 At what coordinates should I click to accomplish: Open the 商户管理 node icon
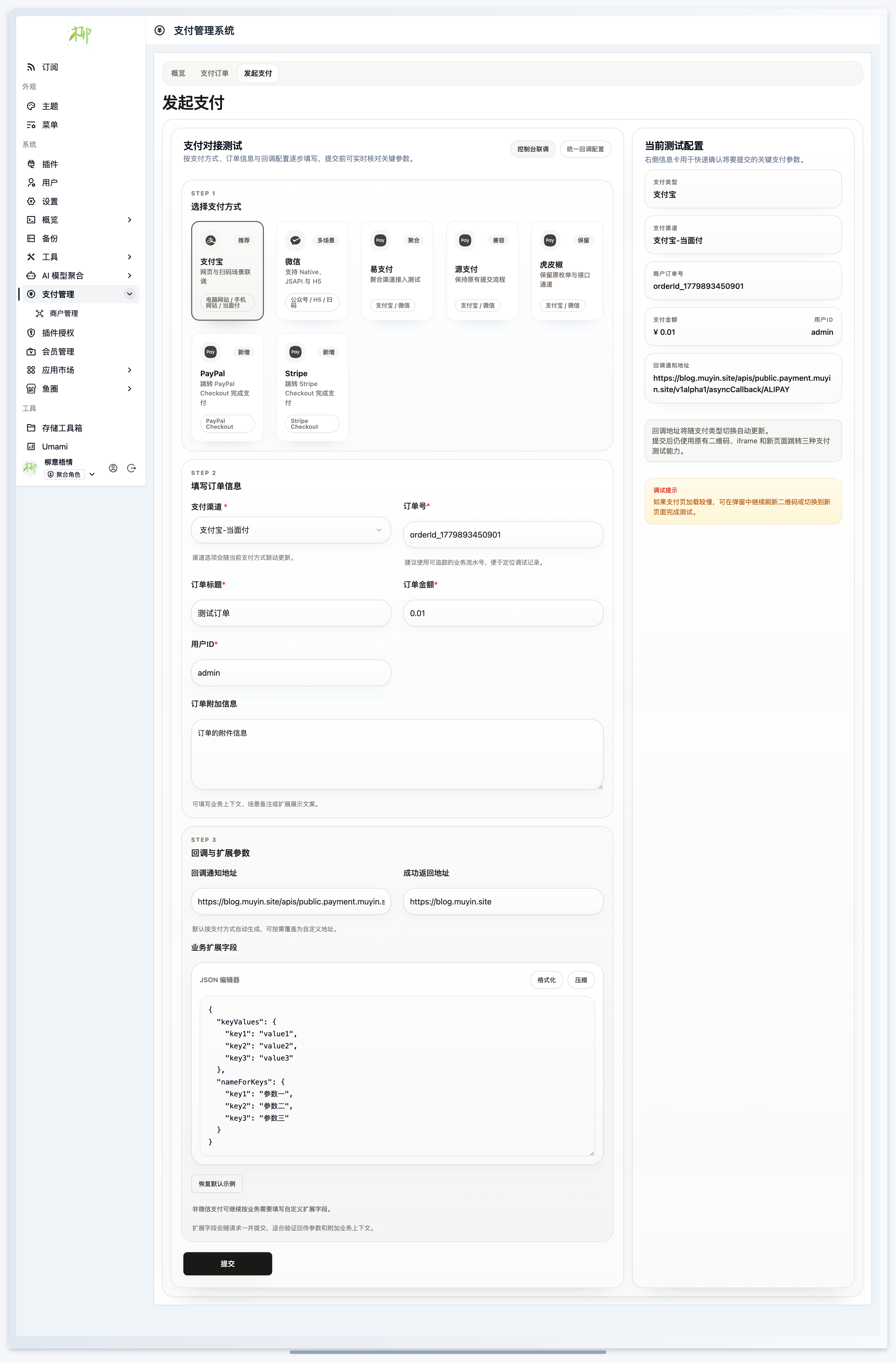coord(40,313)
